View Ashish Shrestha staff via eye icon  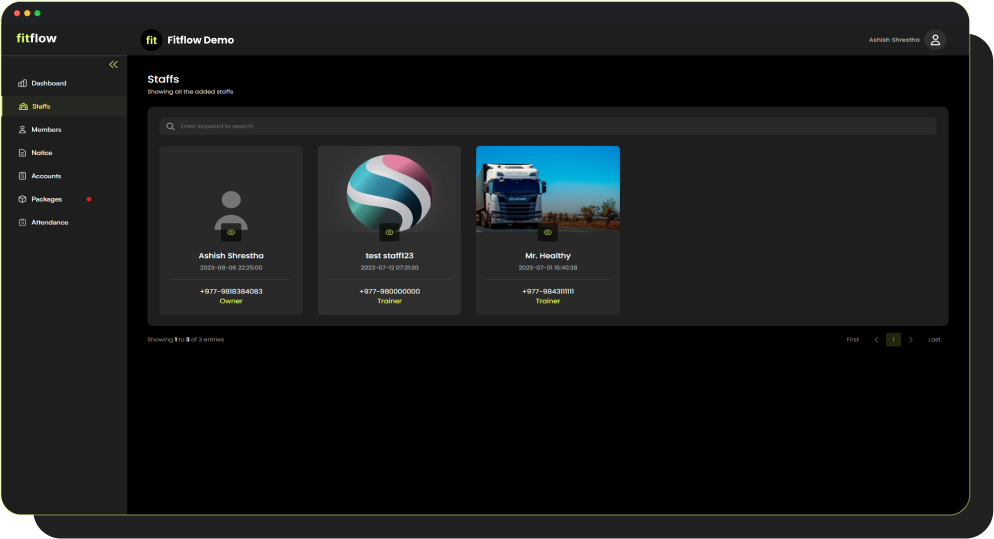click(x=231, y=233)
